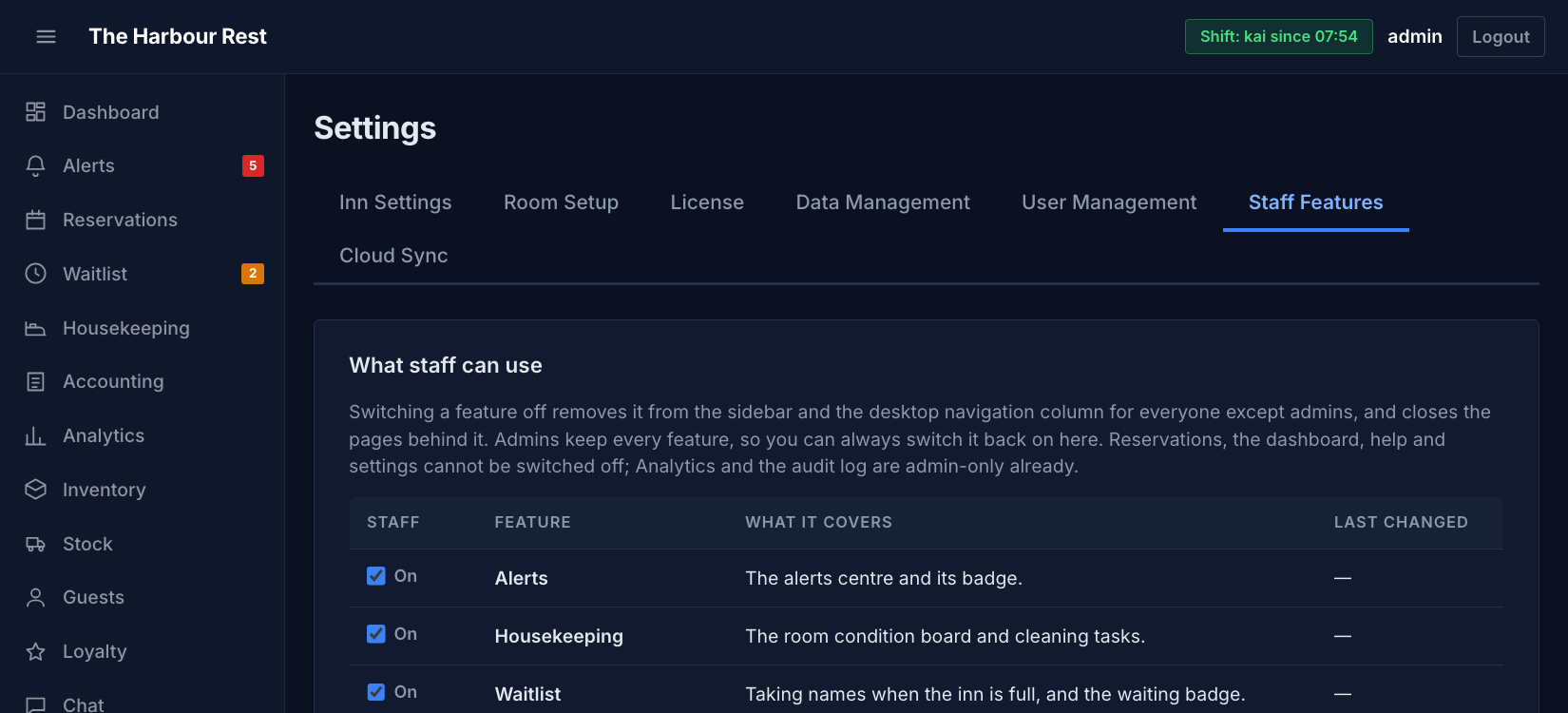Click the Shift: kai since 07:54 badge
This screenshot has width=1568, height=713.
pos(1279,37)
